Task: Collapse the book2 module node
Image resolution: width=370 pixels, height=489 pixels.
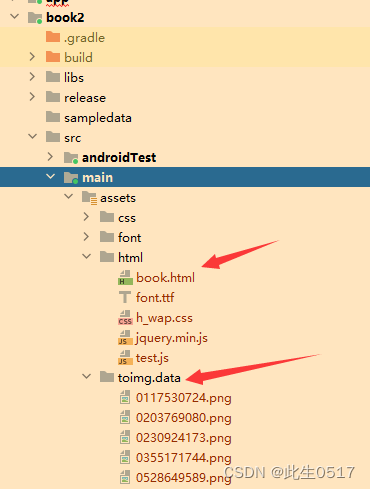Action: coord(15,16)
